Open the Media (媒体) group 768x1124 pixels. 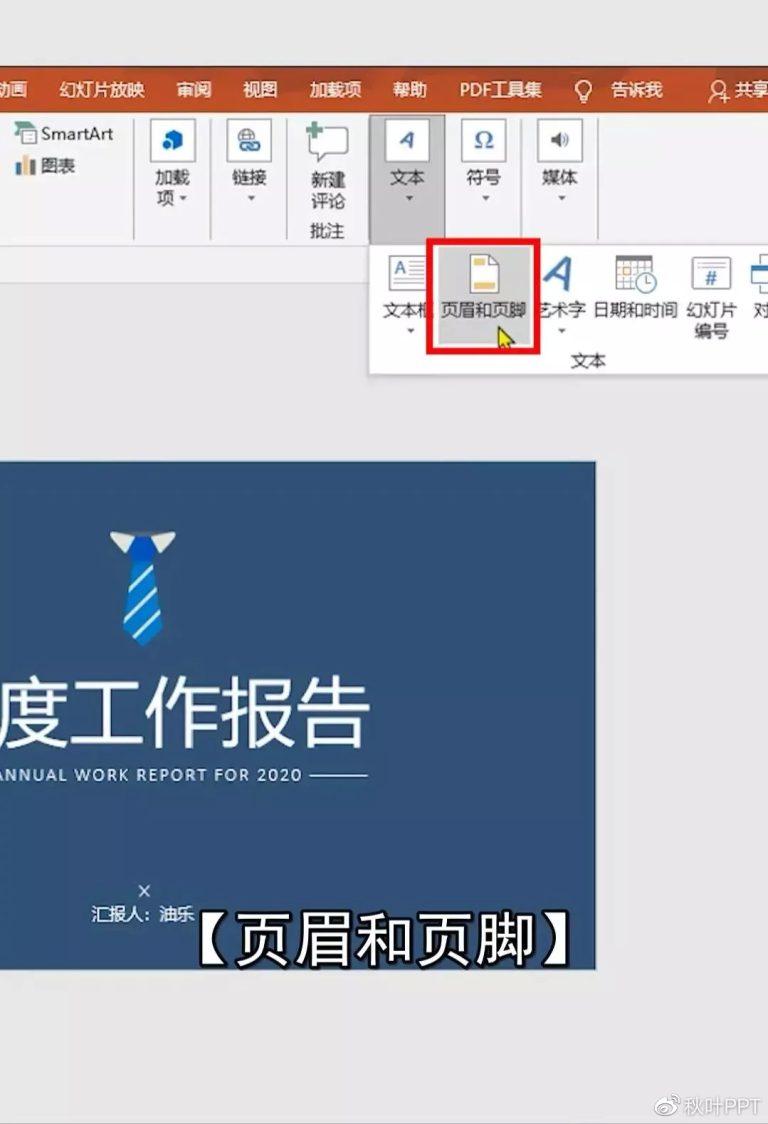click(x=560, y=161)
